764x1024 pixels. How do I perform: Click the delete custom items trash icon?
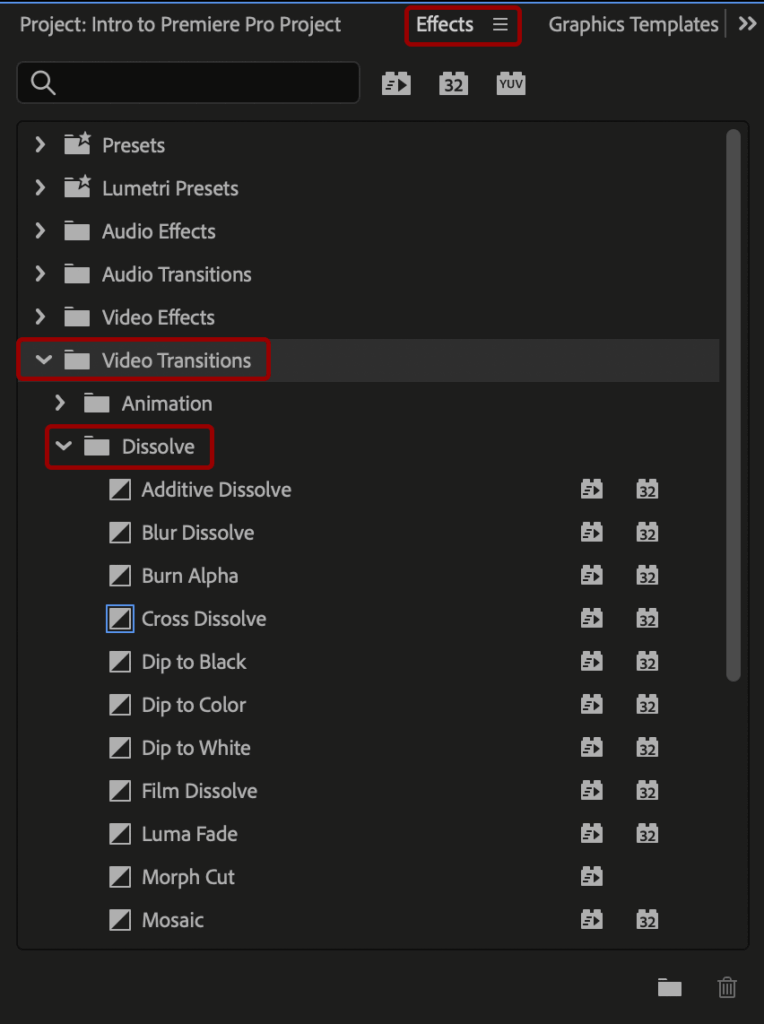[x=727, y=987]
